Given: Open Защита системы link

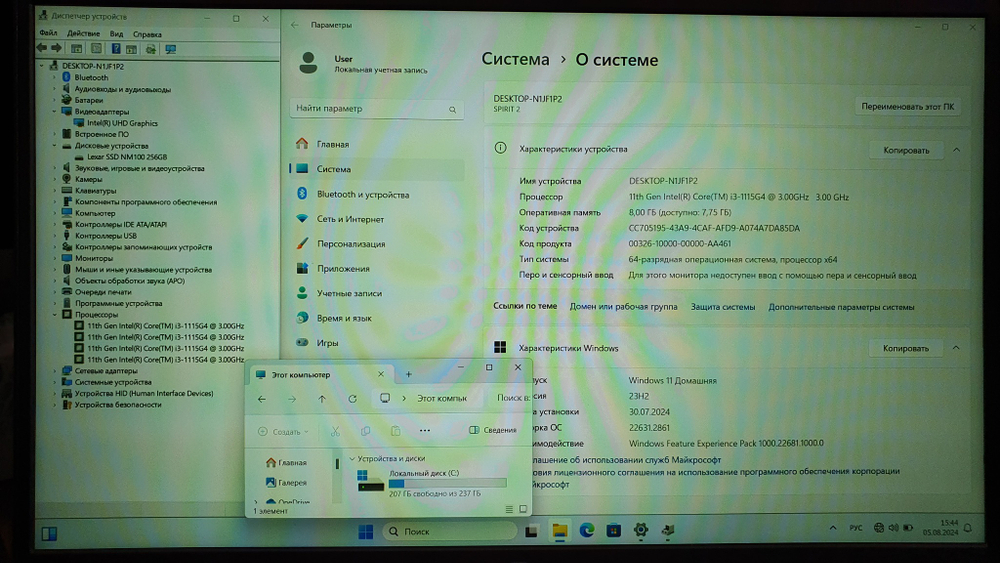Looking at the screenshot, I should coord(723,307).
